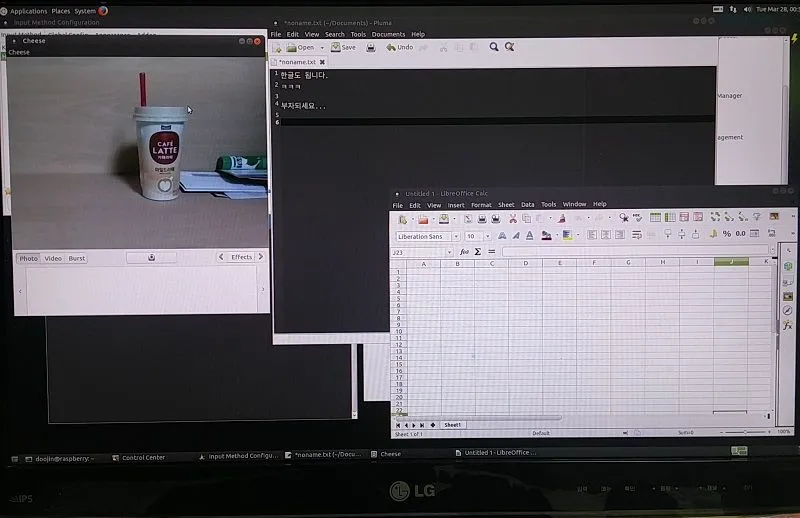Open the Navigator compass icon in Calc sidebar
800x518 pixels.
pos(788,310)
